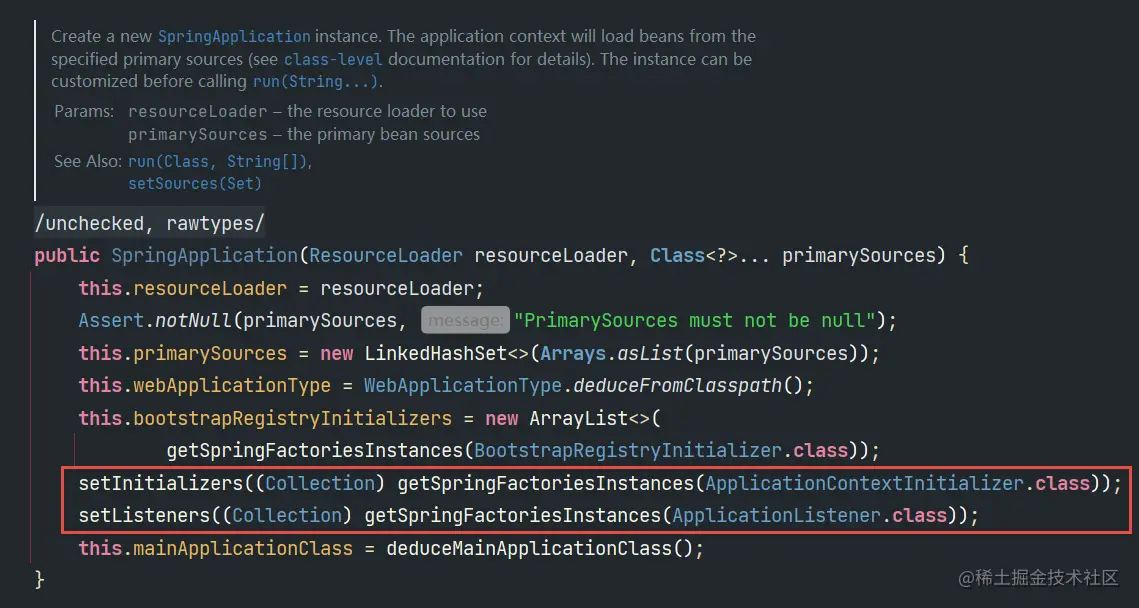Click the /unchecked, rawtypes/ folded annotation

[x=150, y=224]
